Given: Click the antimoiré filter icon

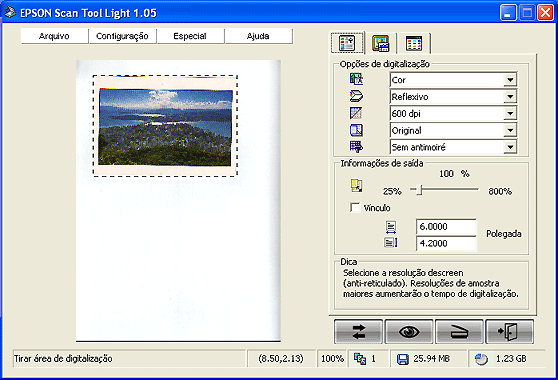Looking at the screenshot, I should tap(356, 147).
